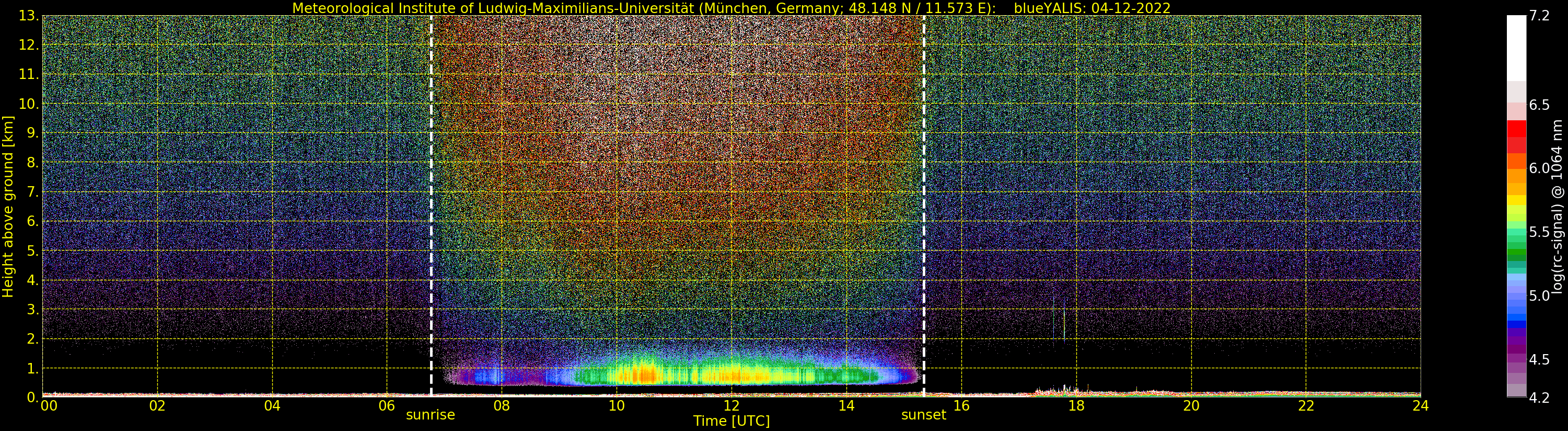Click colorbar value '5.5'
The height and width of the screenshot is (431, 1568).
point(1539,232)
